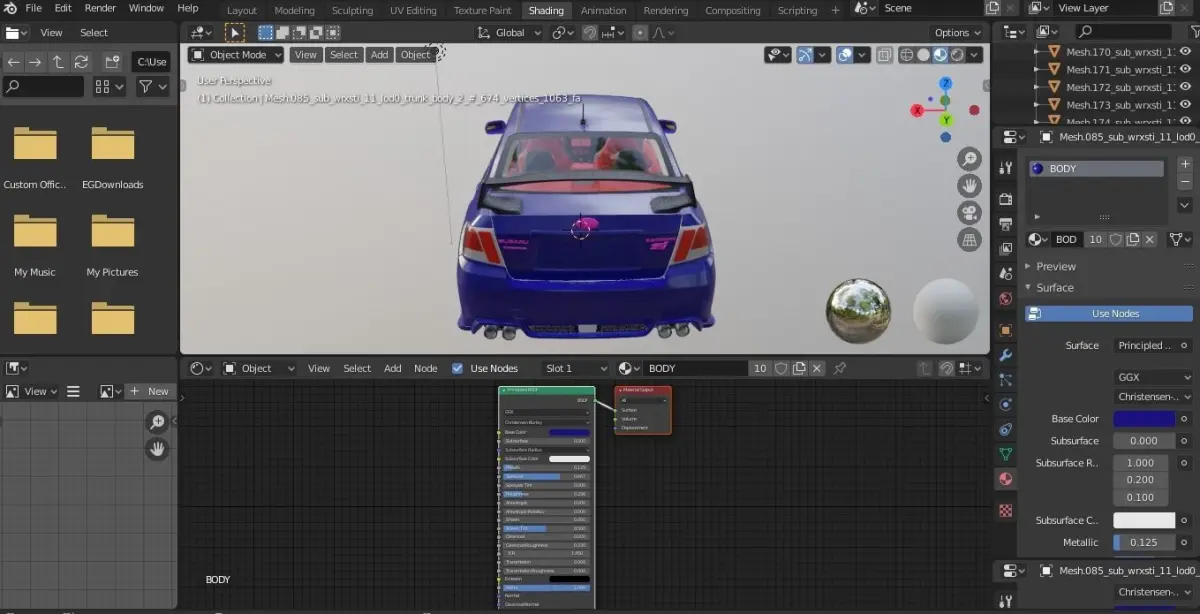Open material slot specials chevron menu
1200x614 pixels.
point(1185,205)
